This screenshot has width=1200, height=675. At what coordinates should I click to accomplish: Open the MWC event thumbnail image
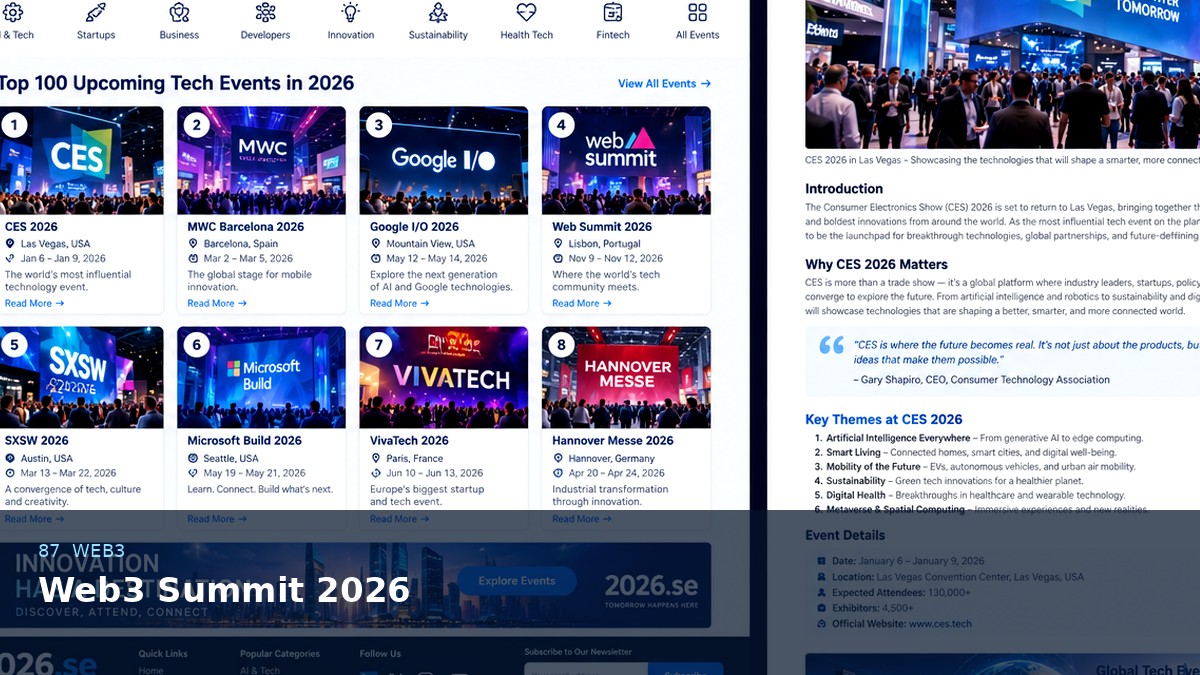[262, 160]
